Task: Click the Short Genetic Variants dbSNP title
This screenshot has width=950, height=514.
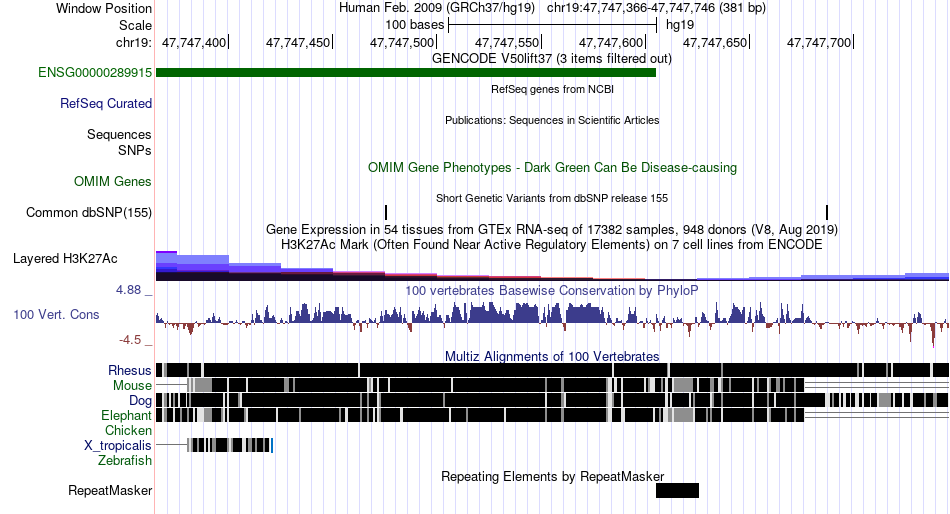Action: click(552, 198)
